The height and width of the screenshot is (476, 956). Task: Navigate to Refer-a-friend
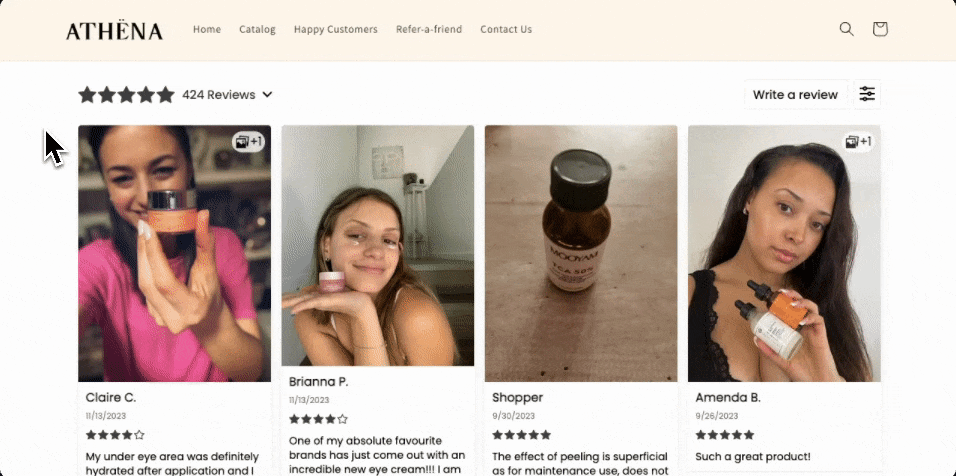pyautogui.click(x=429, y=29)
